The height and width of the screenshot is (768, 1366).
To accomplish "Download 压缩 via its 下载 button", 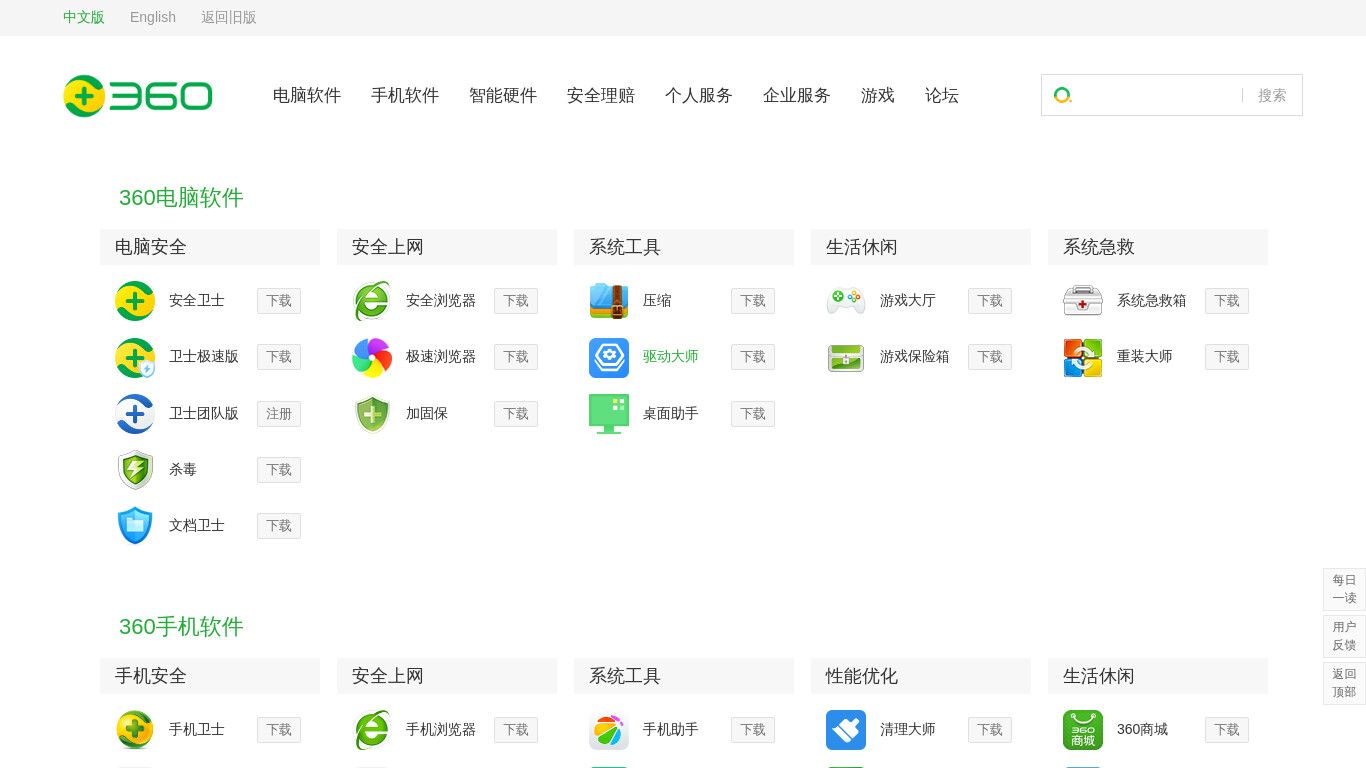I will (753, 301).
